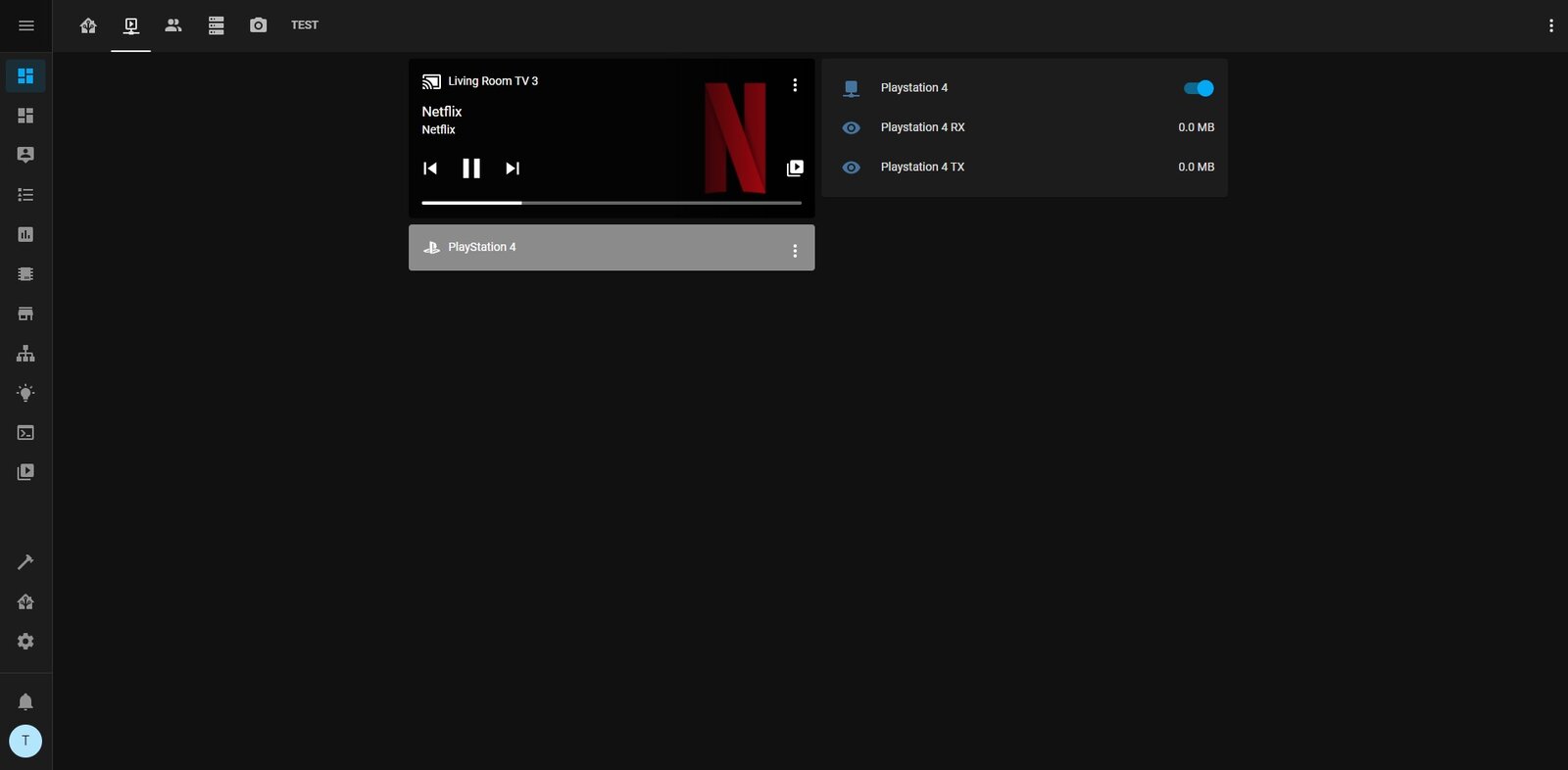
Task: Click the Playstation 4 network device icon
Action: (x=852, y=88)
